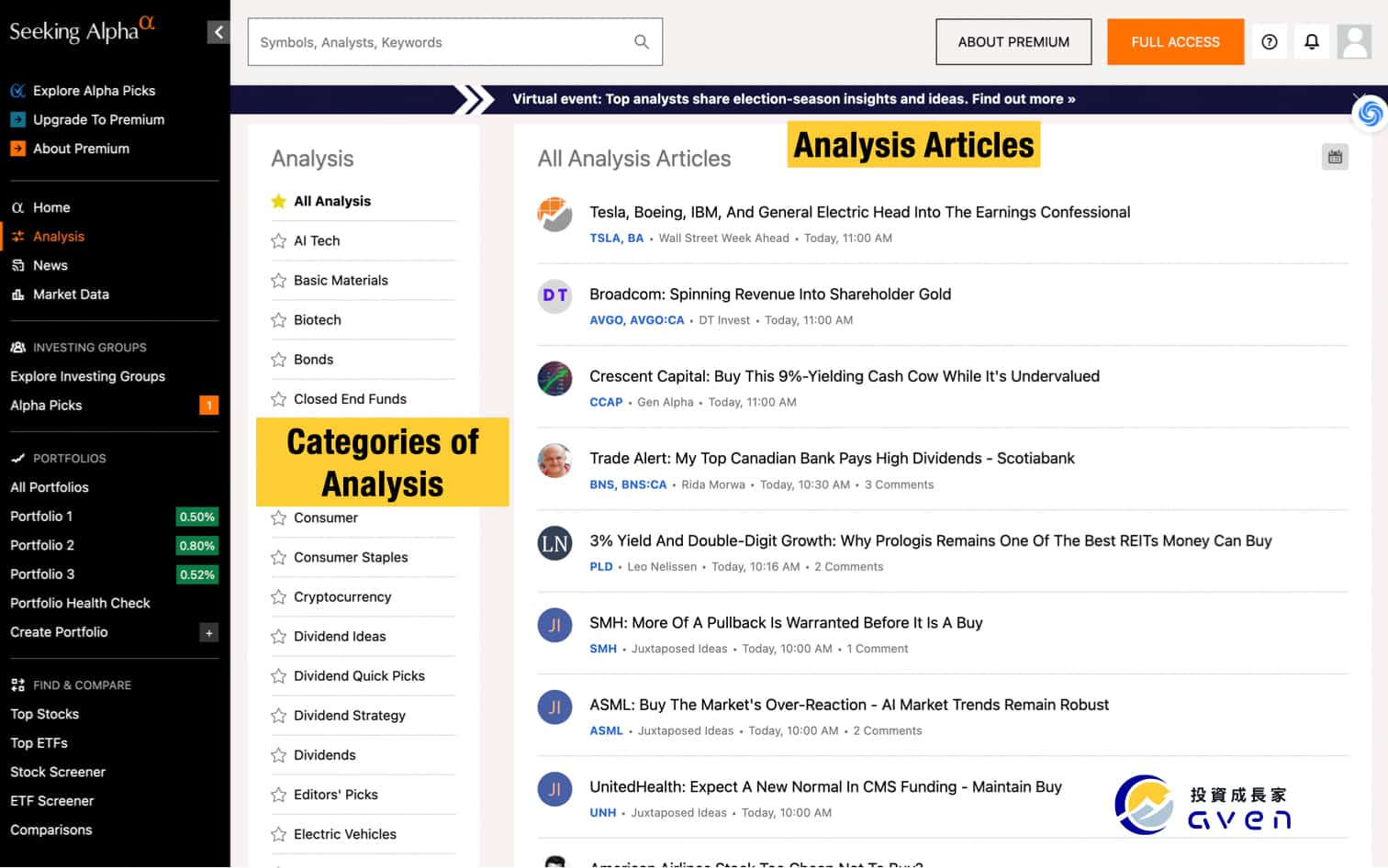Click the search magnifier icon

click(x=642, y=41)
